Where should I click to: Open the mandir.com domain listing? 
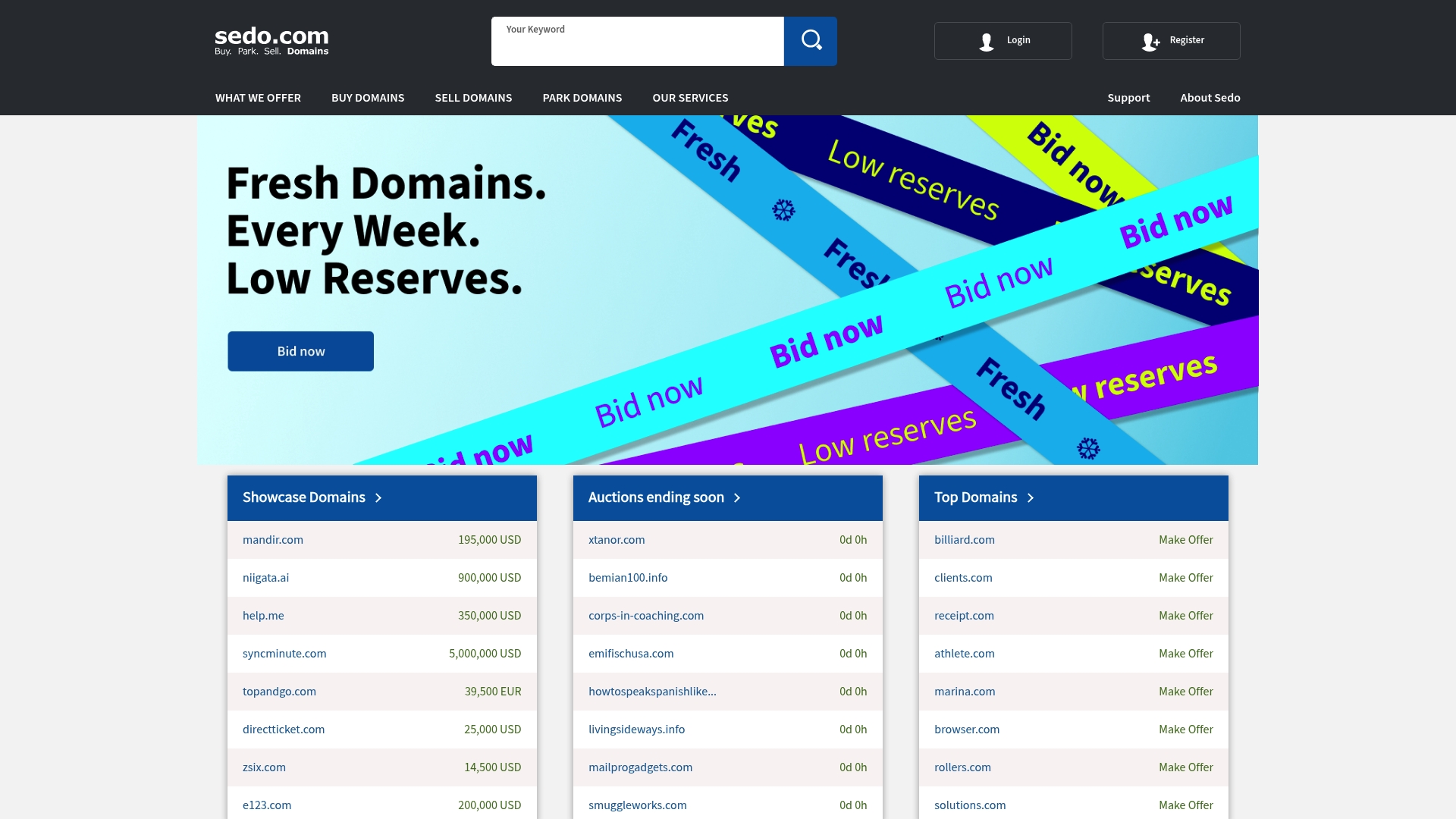[272, 540]
